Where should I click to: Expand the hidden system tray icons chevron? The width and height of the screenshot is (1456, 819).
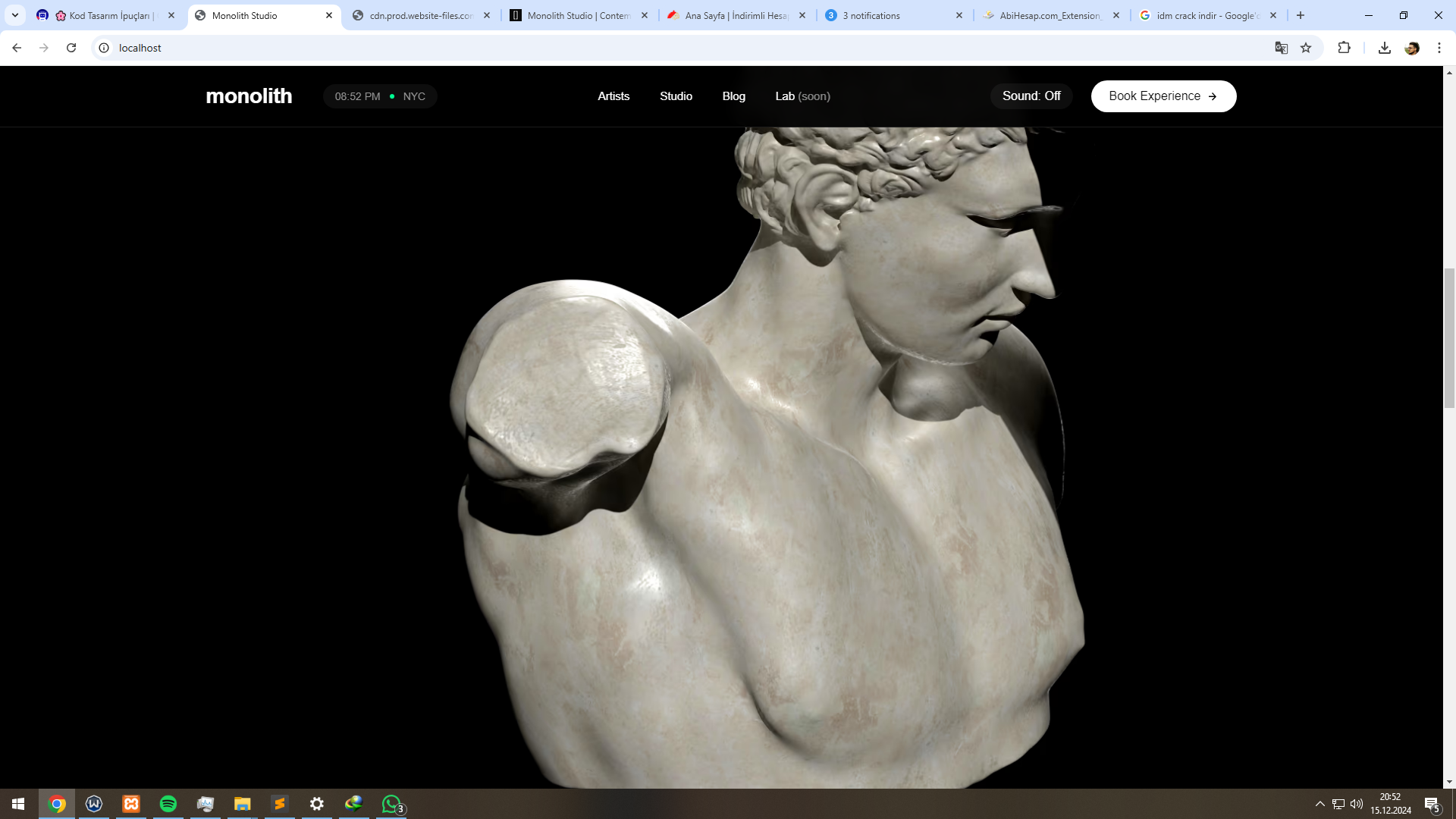coord(1319,804)
